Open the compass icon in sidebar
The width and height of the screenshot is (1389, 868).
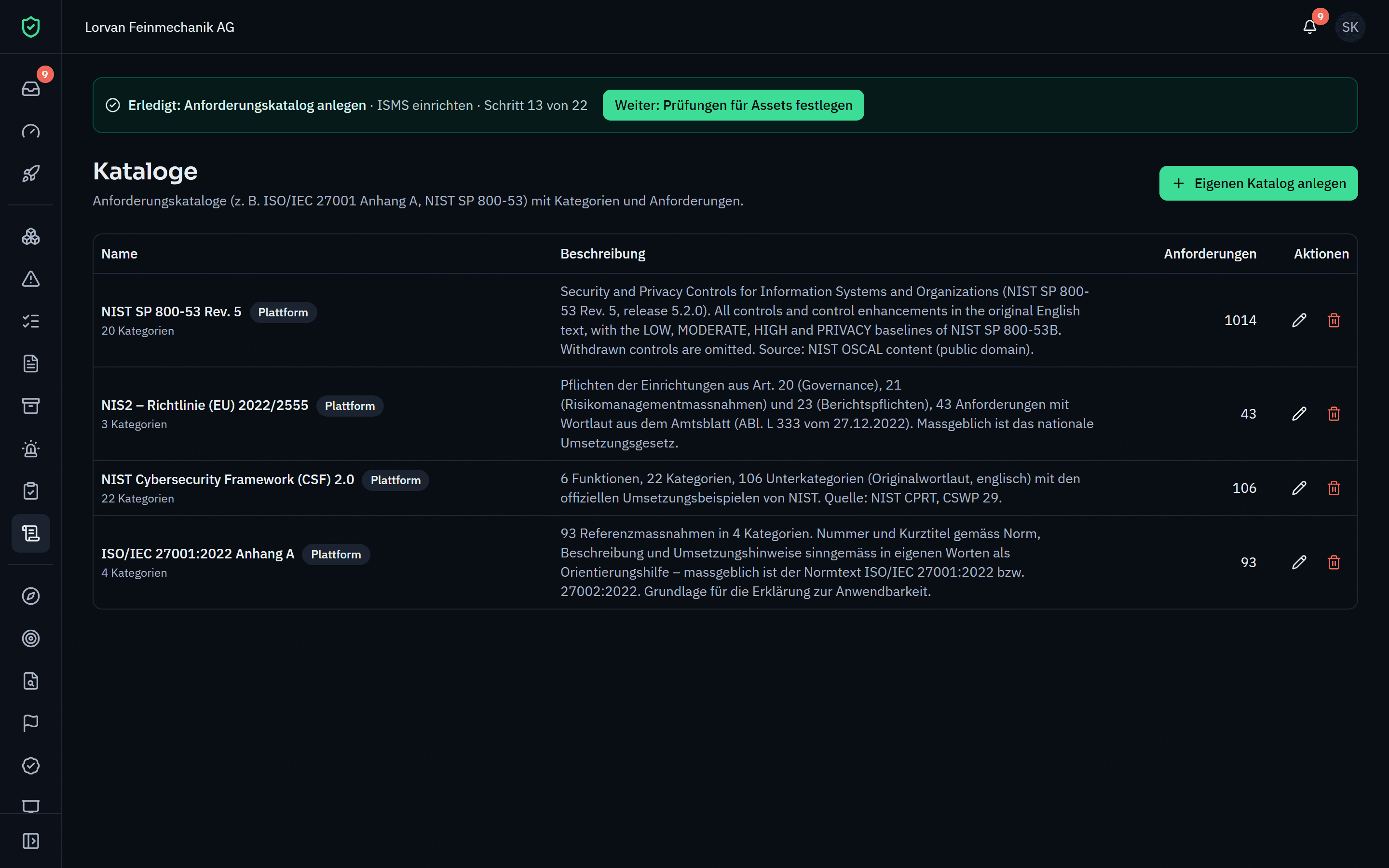pos(30,596)
